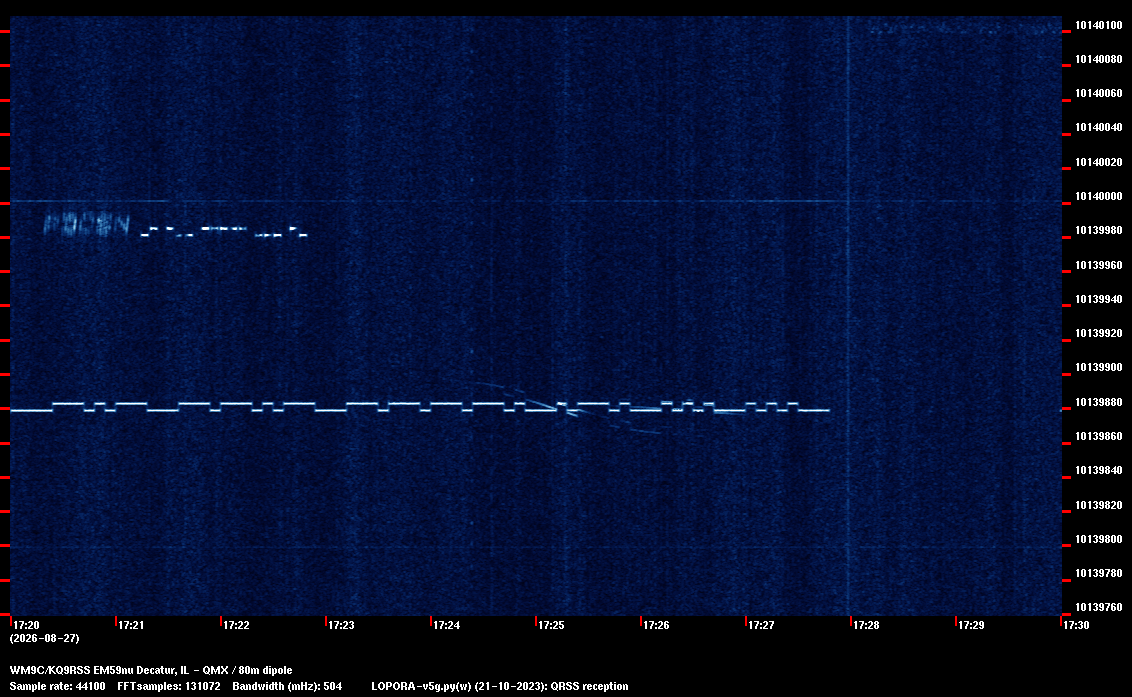Click the long FSK trace near 10139880
1132x697 pixels.
(419, 407)
